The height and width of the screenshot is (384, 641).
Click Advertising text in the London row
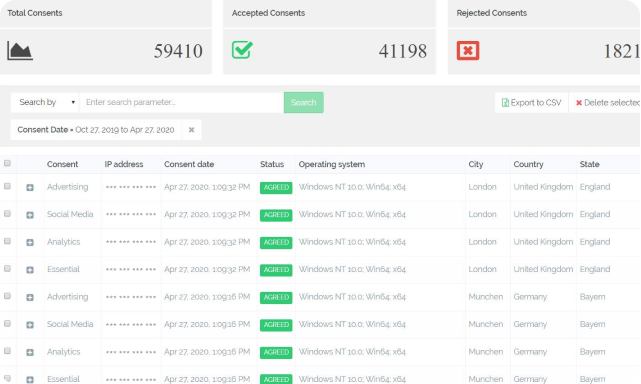[x=67, y=187]
